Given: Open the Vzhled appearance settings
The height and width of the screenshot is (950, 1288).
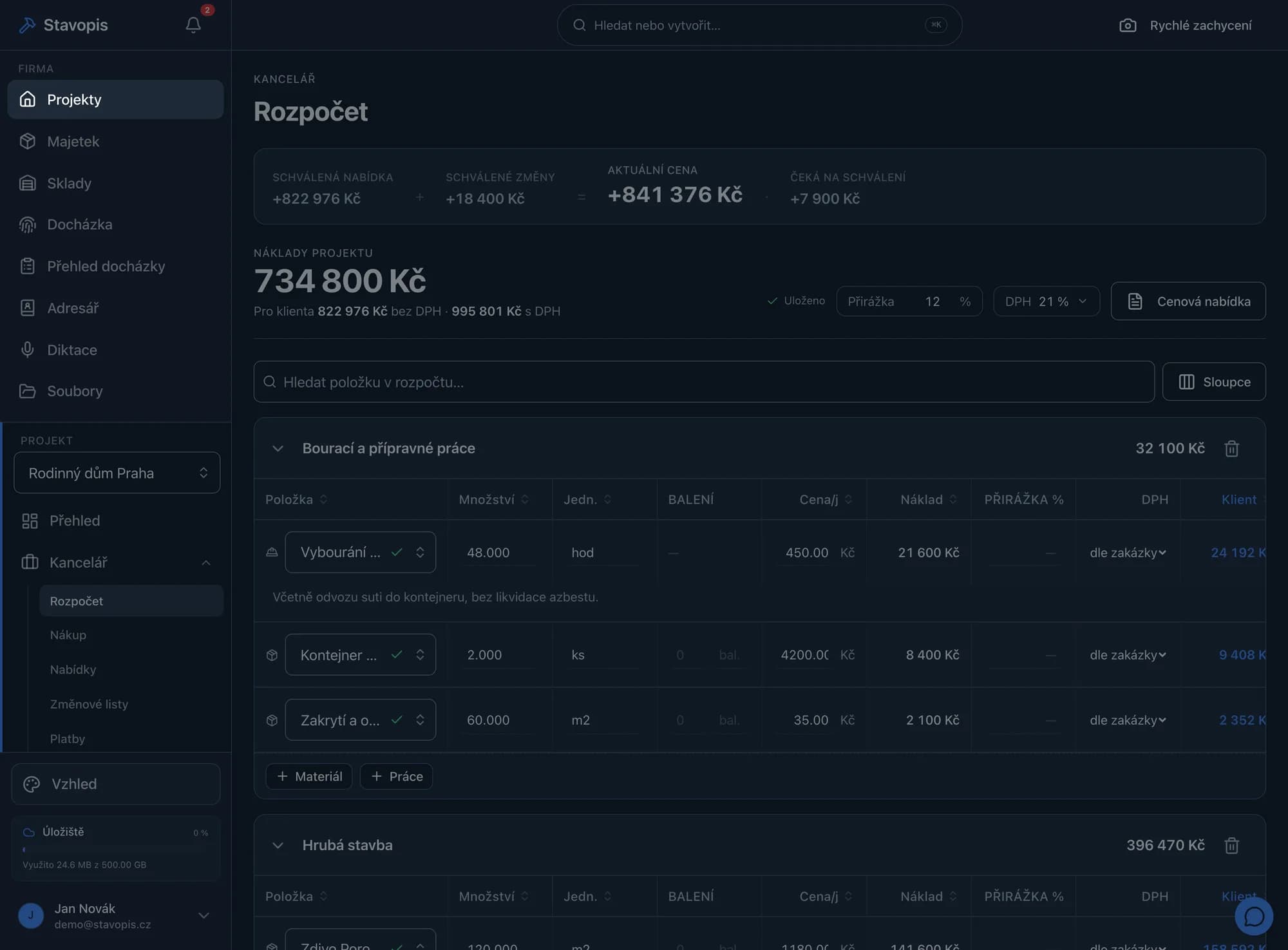Looking at the screenshot, I should point(115,784).
